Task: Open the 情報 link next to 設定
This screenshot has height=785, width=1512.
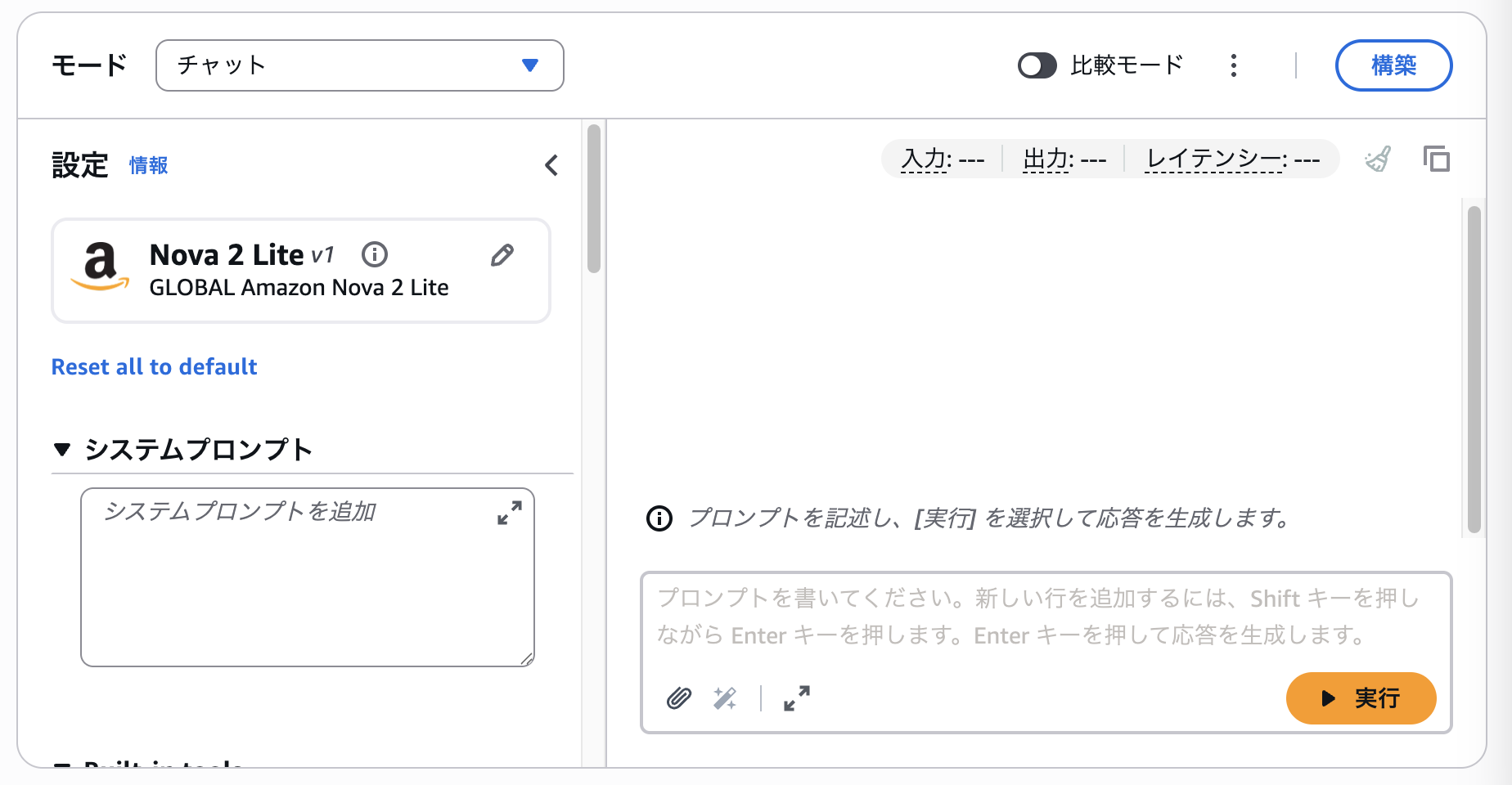Action: [148, 165]
